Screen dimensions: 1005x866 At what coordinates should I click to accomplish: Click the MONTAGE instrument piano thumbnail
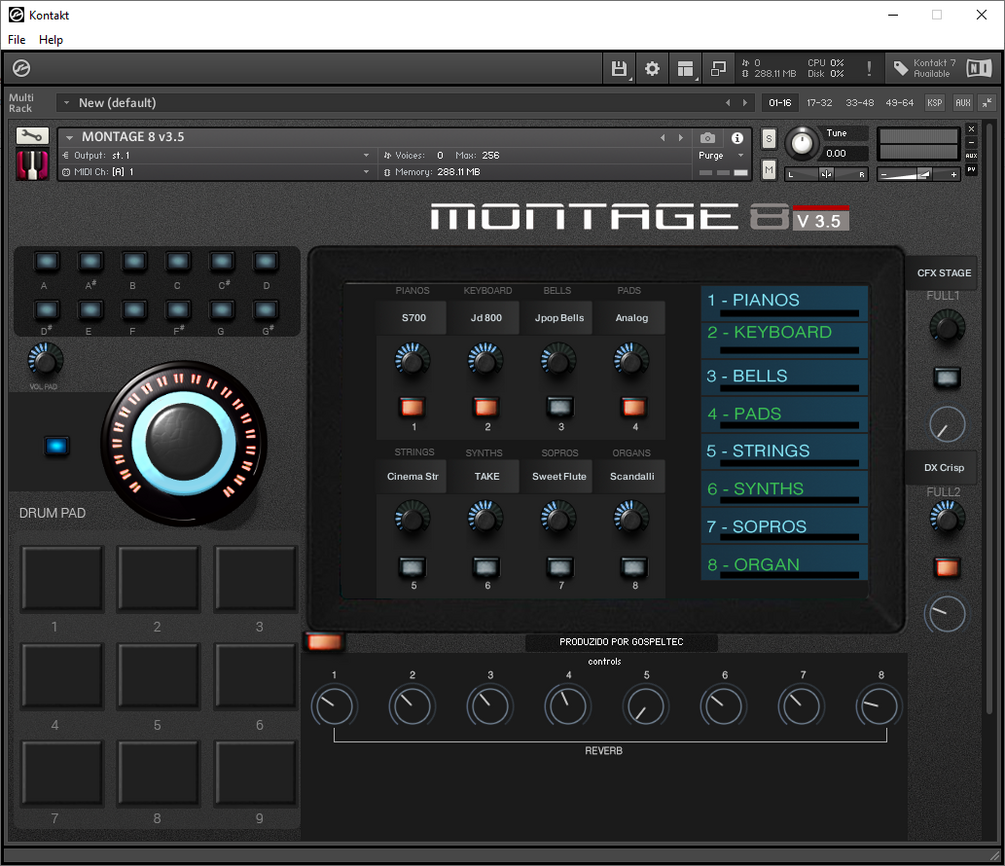[32, 165]
